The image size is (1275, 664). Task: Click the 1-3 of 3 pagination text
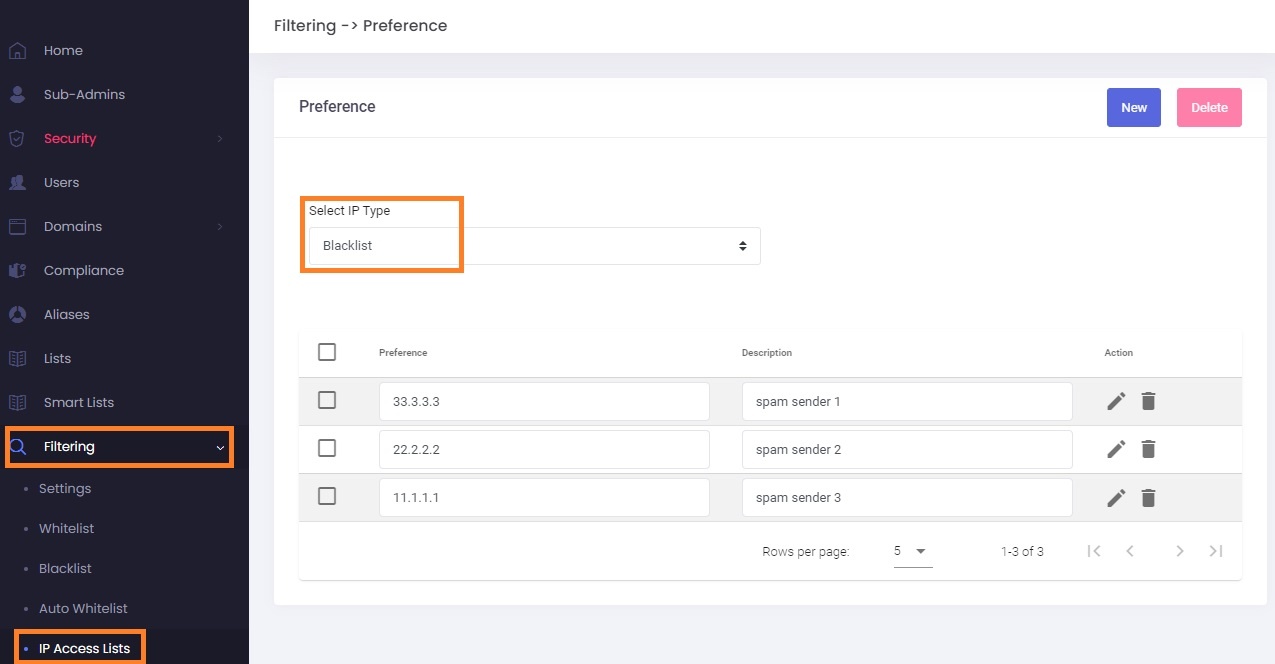coord(1022,552)
